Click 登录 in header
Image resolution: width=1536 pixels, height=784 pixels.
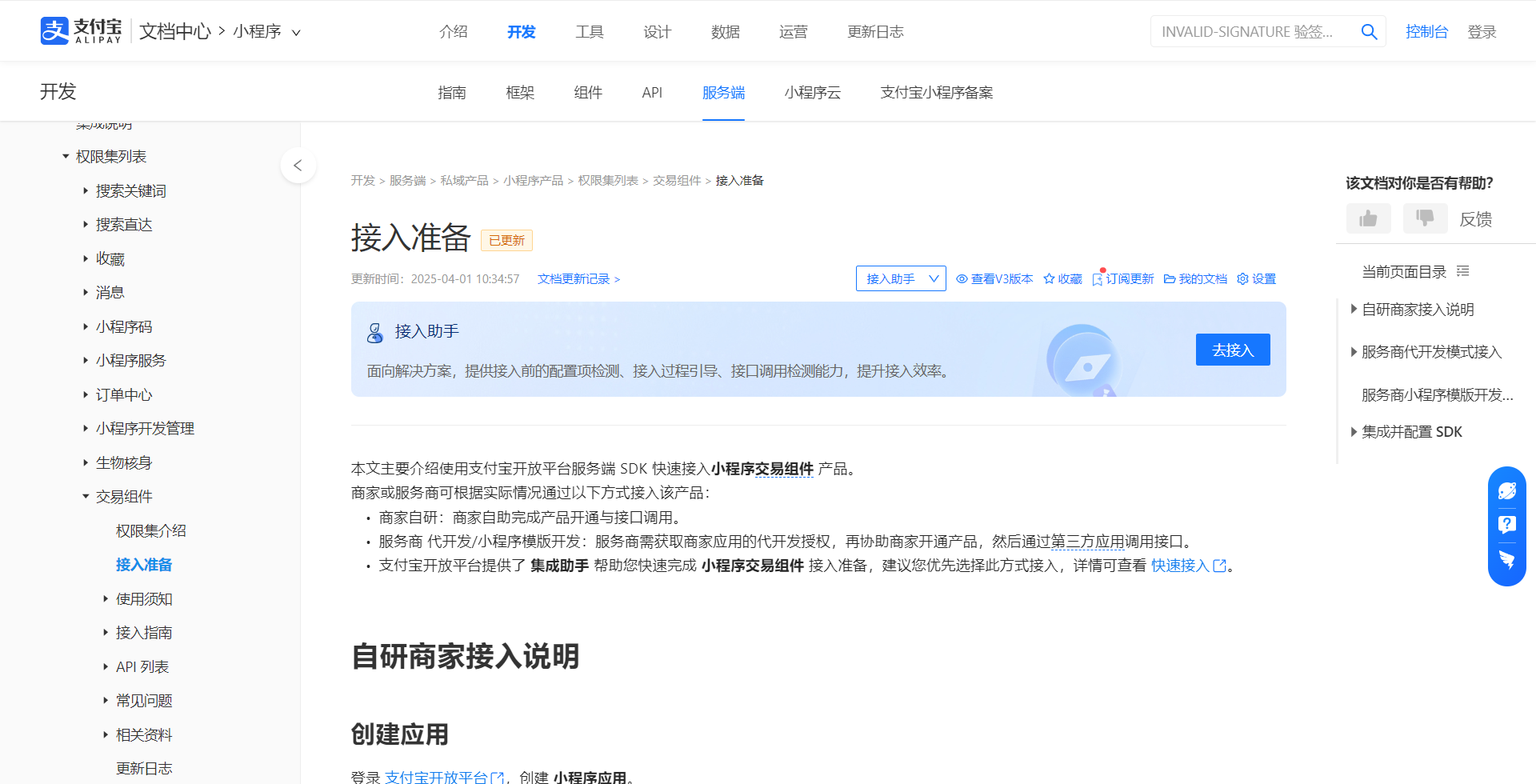(x=1482, y=32)
